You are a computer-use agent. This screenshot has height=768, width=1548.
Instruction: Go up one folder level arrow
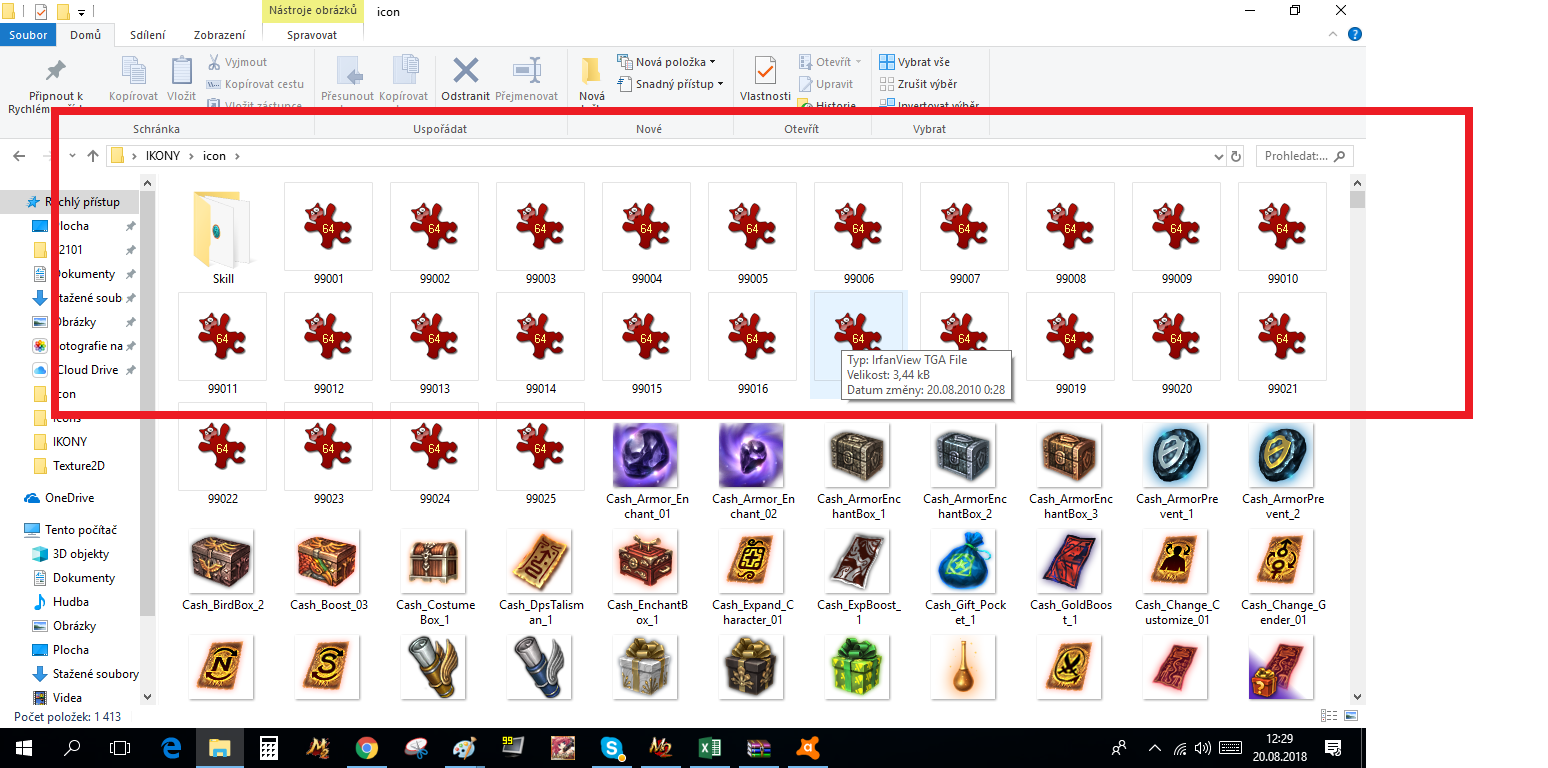[x=93, y=156]
